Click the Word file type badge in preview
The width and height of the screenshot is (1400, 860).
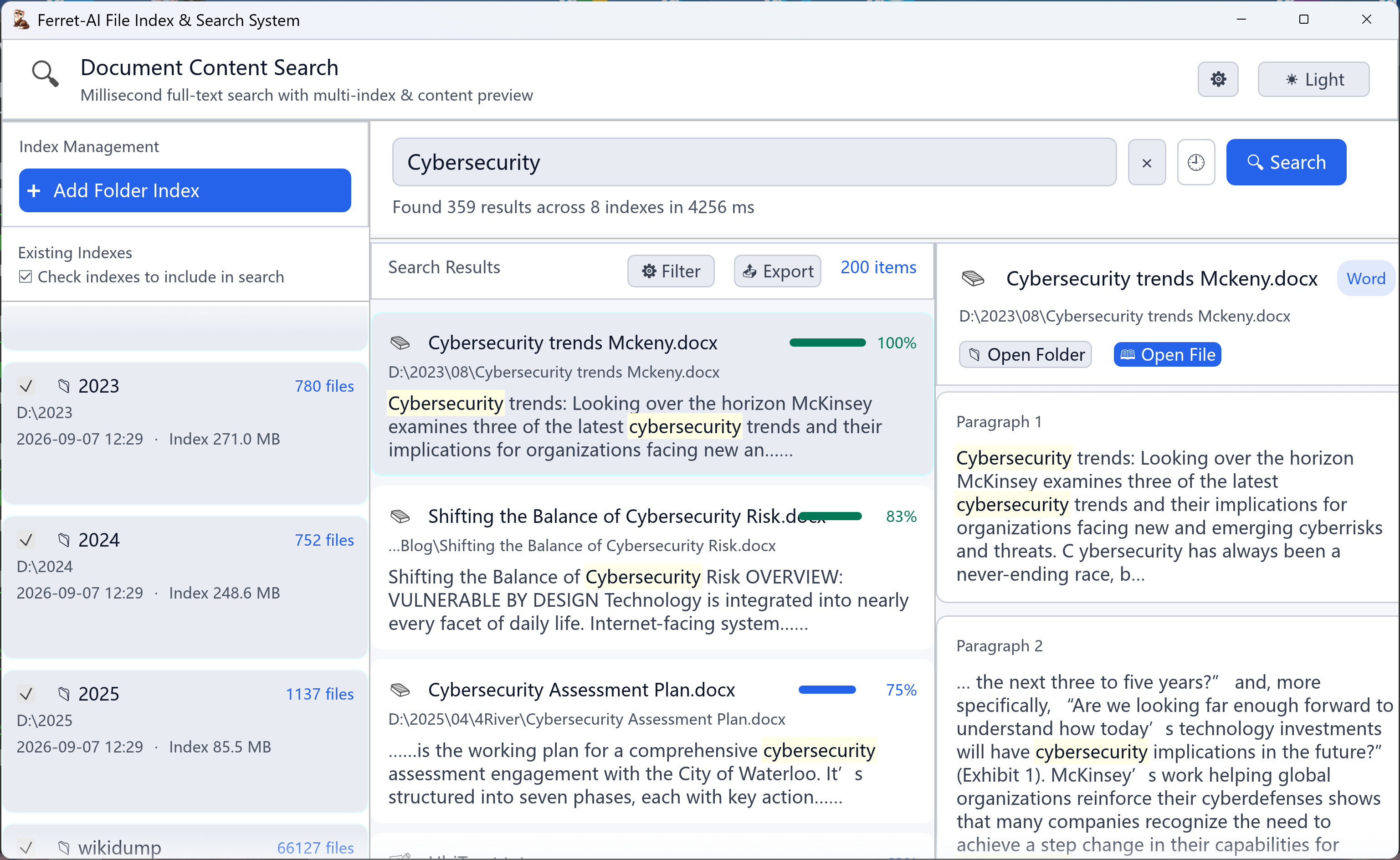pos(1365,278)
